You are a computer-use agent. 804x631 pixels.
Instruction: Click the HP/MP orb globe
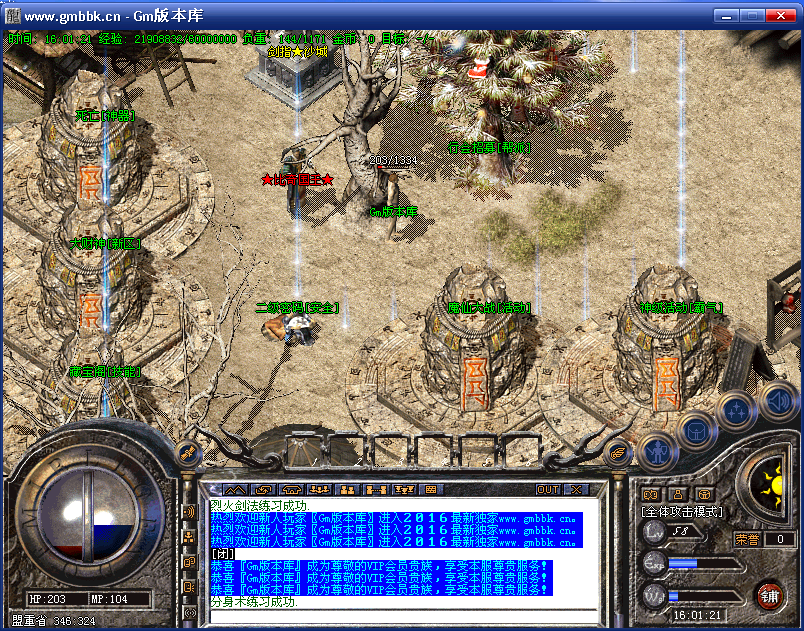click(88, 515)
